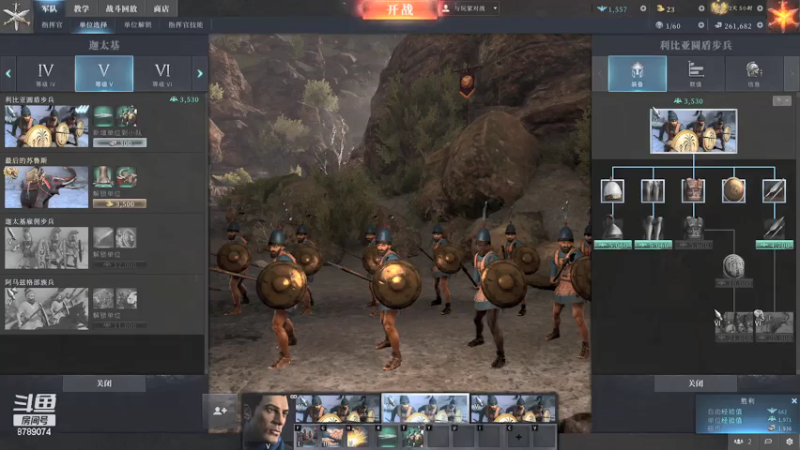Viewport: 800px width, 450px height.
Task: Select the locked upgrade shield icon
Action: [734, 266]
